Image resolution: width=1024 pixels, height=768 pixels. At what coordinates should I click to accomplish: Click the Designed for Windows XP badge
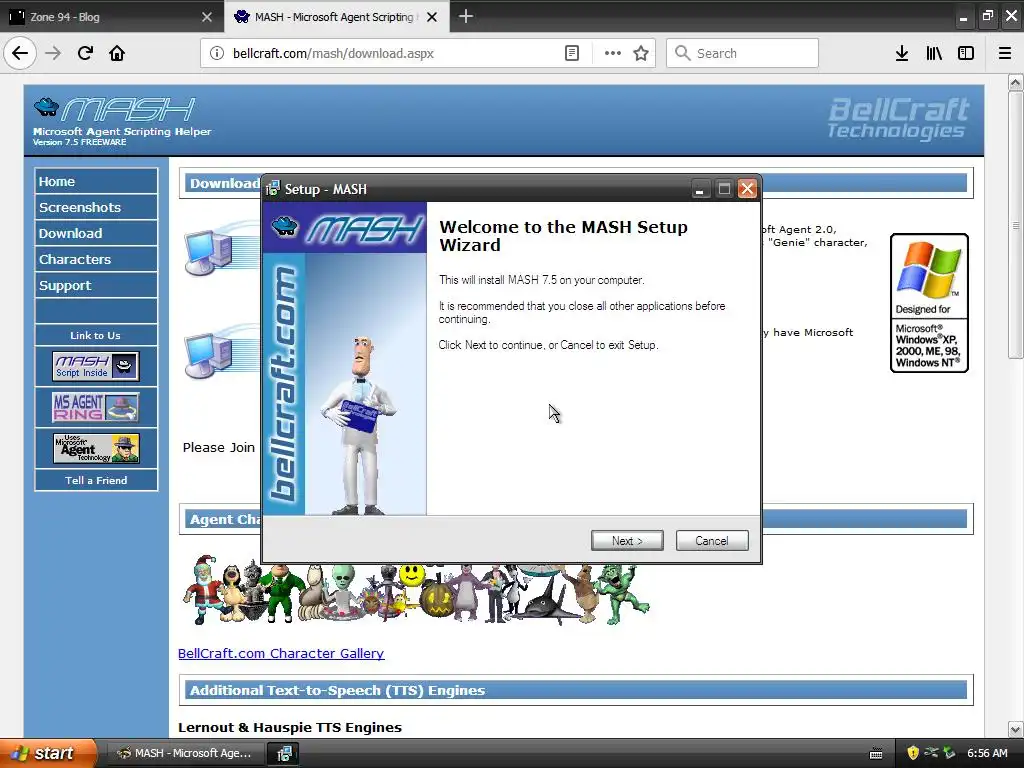929,303
